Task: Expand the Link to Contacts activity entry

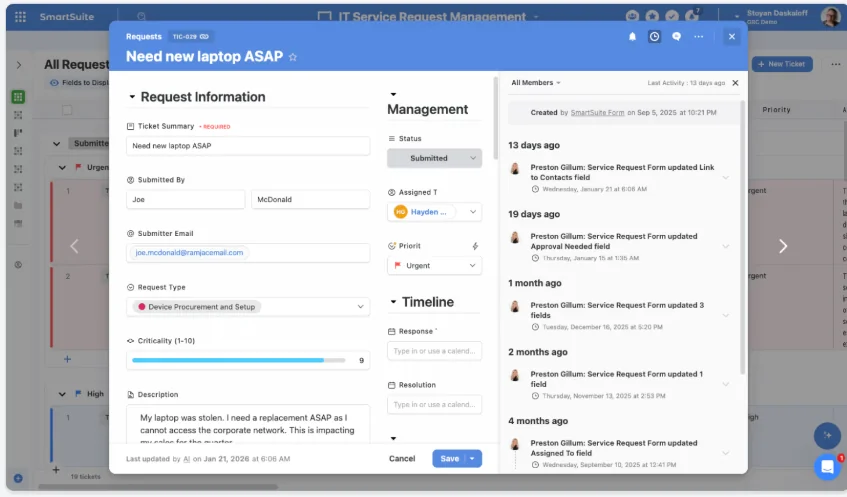Action: (x=725, y=178)
